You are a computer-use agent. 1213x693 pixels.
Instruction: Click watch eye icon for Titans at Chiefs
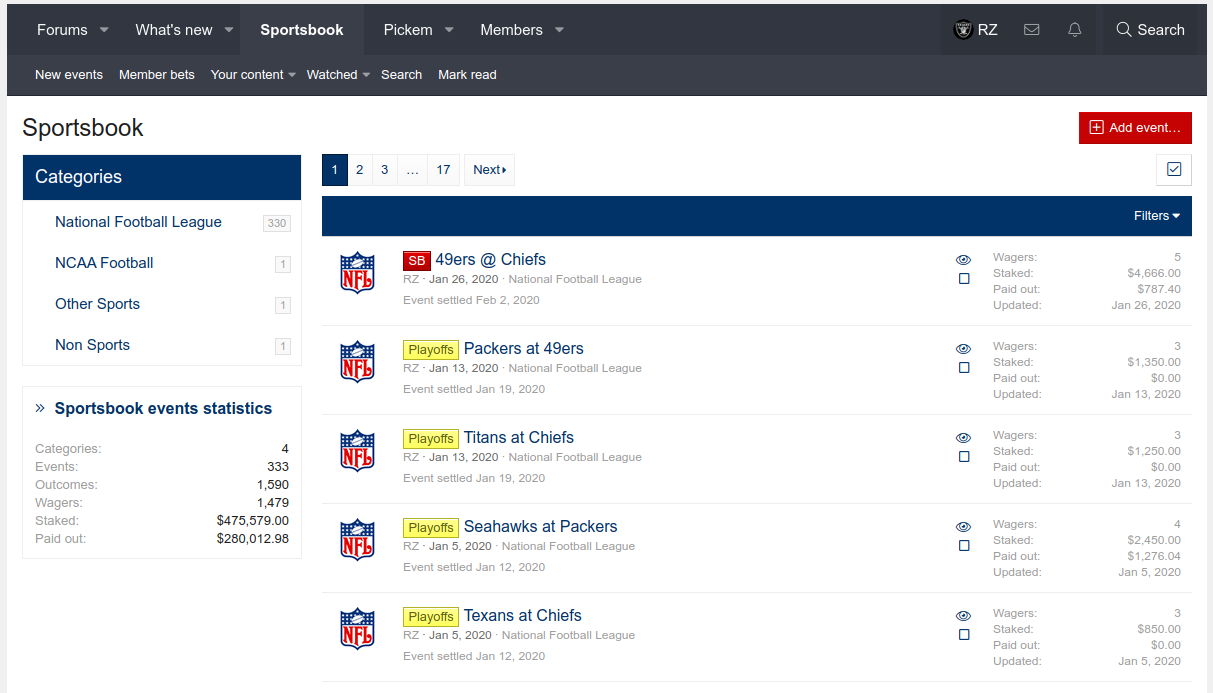pos(963,438)
